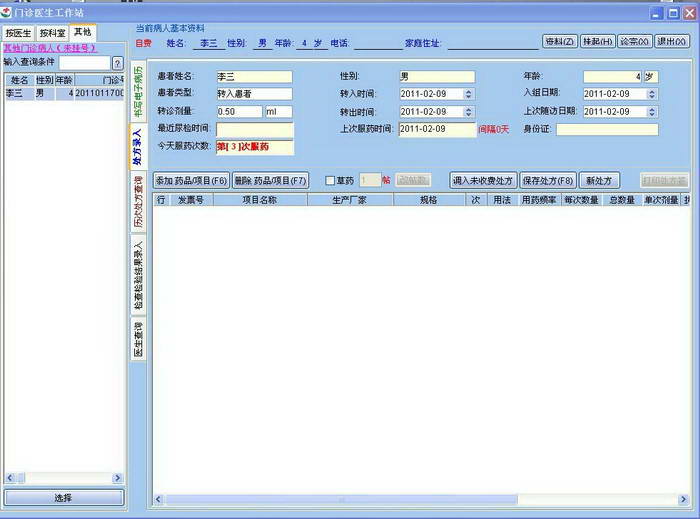Open the 书写电子病历 vertical tab

pyautogui.click(x=138, y=91)
